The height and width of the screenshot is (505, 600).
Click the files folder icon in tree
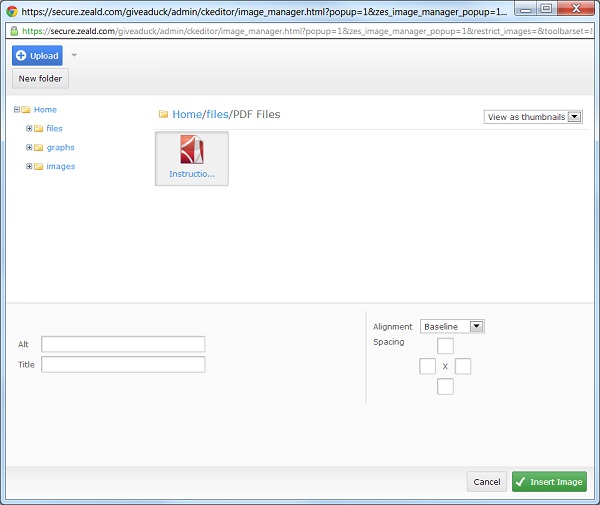coord(39,129)
